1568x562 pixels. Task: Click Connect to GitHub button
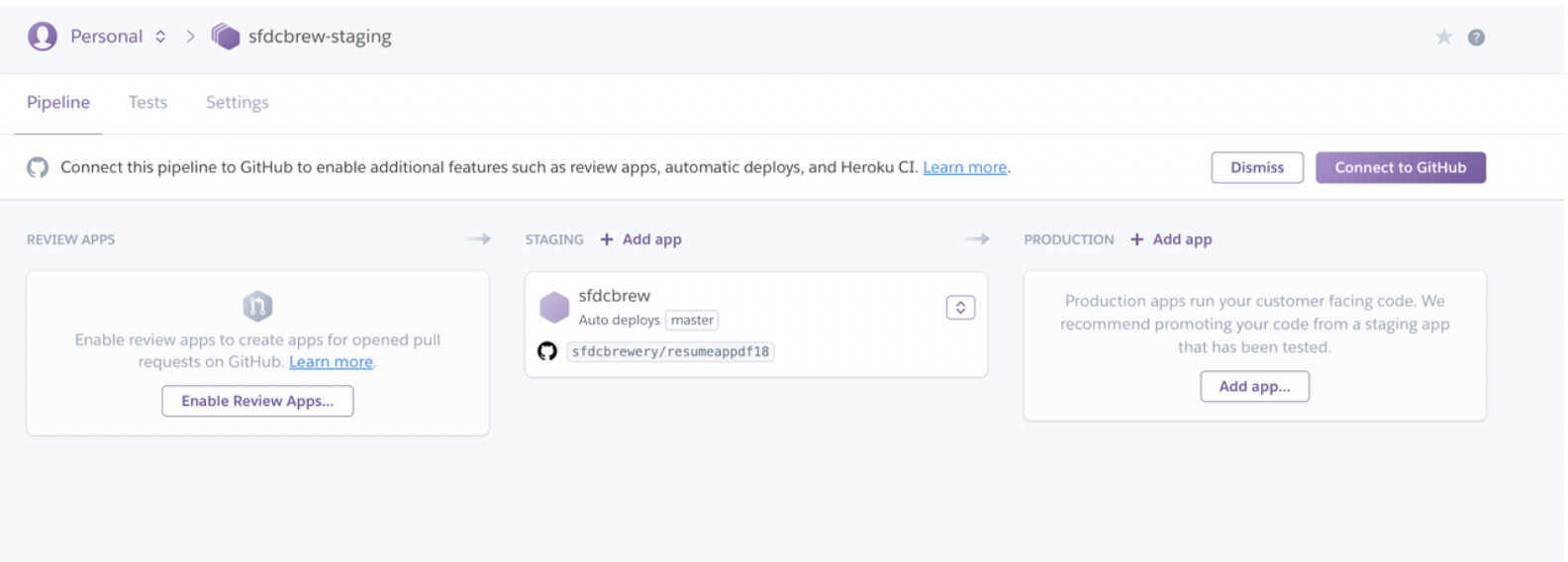pyautogui.click(x=1400, y=167)
